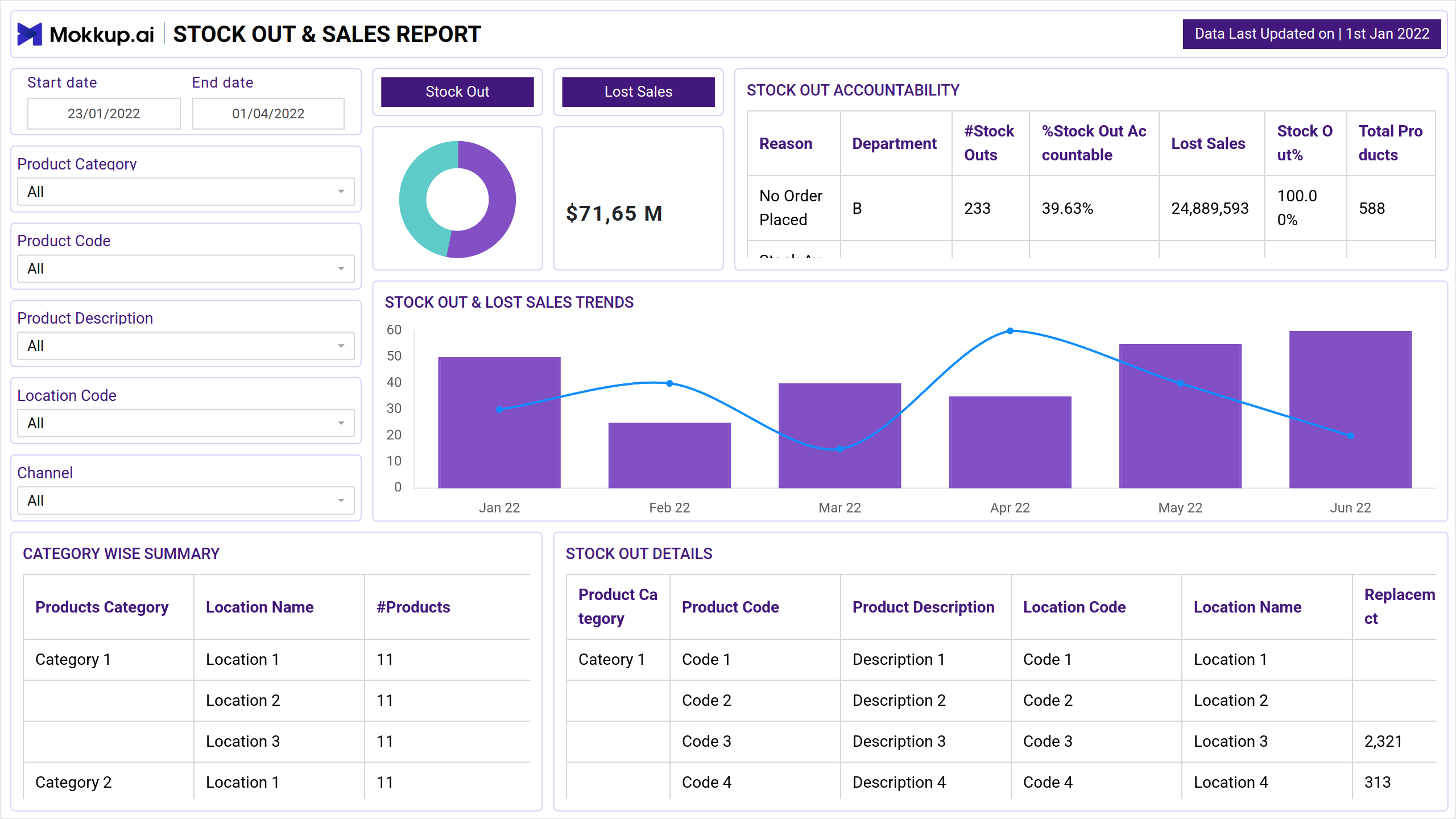
Task: Click the Jun 22 bar in trends chart
Action: click(1350, 409)
